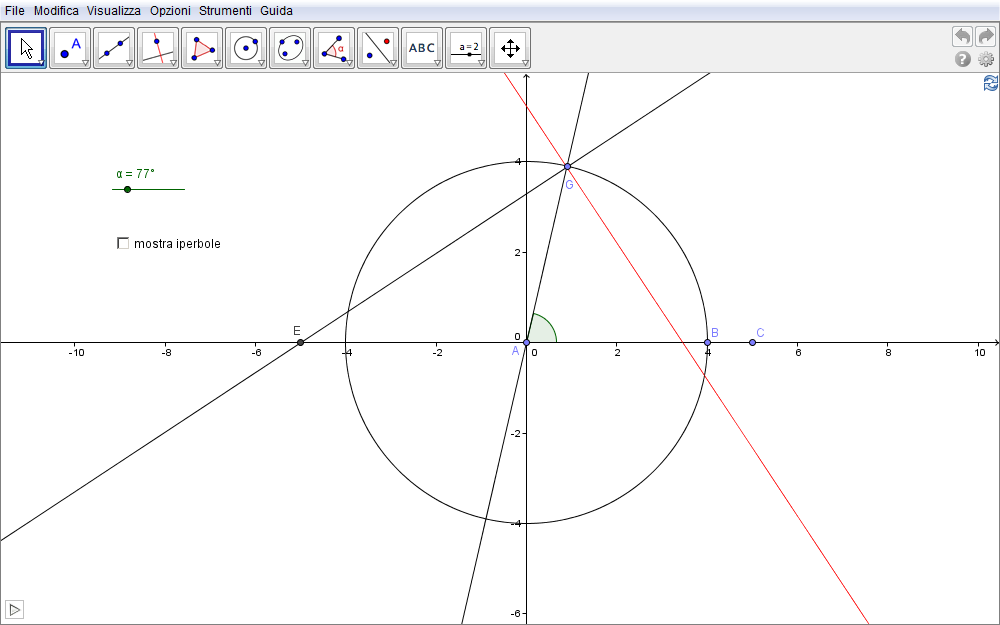Expand the Point tool dropdown triangle

pos(85,63)
